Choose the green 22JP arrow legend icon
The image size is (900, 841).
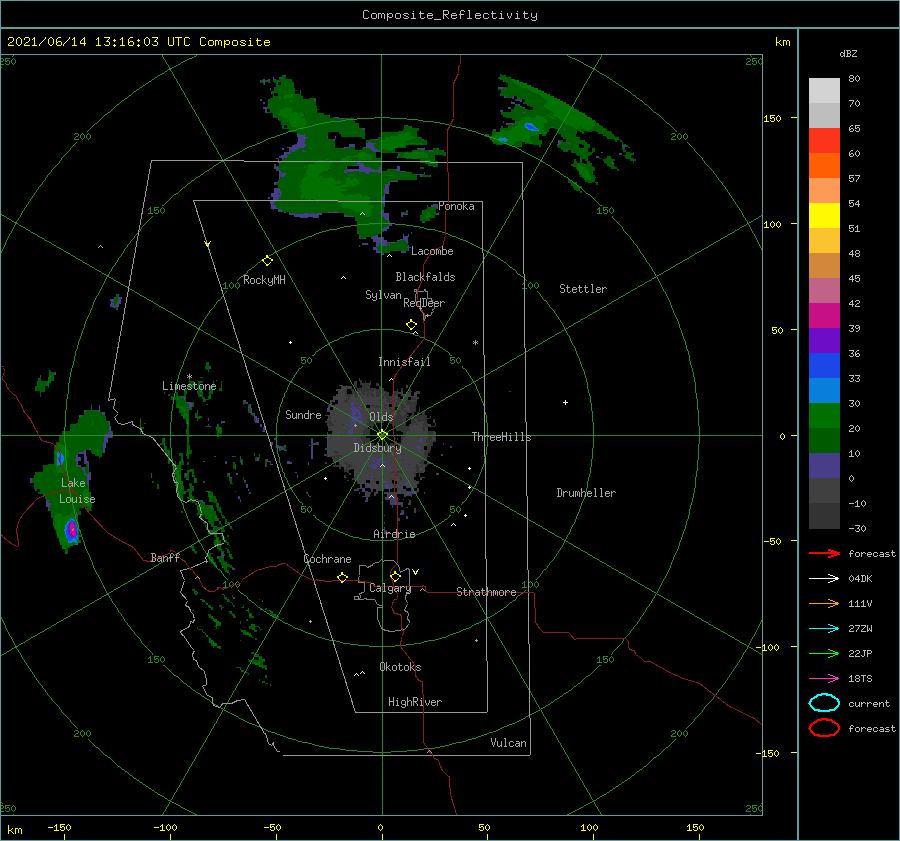[824, 653]
